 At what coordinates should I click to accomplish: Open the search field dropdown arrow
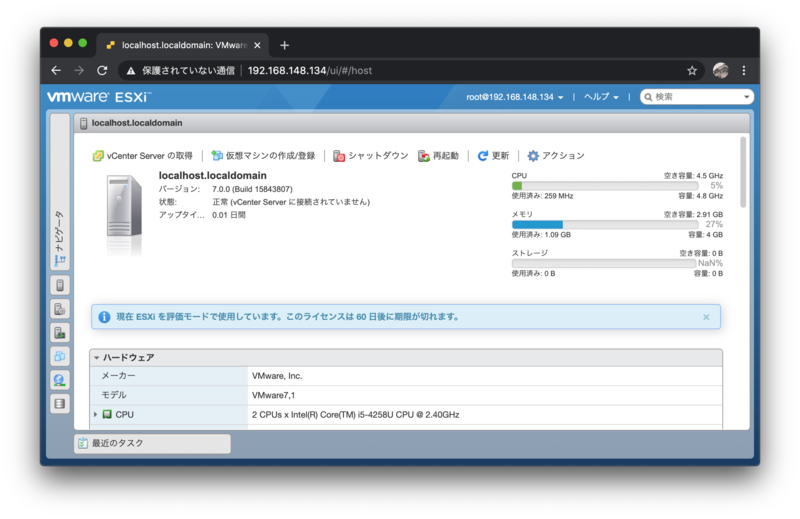[746, 97]
